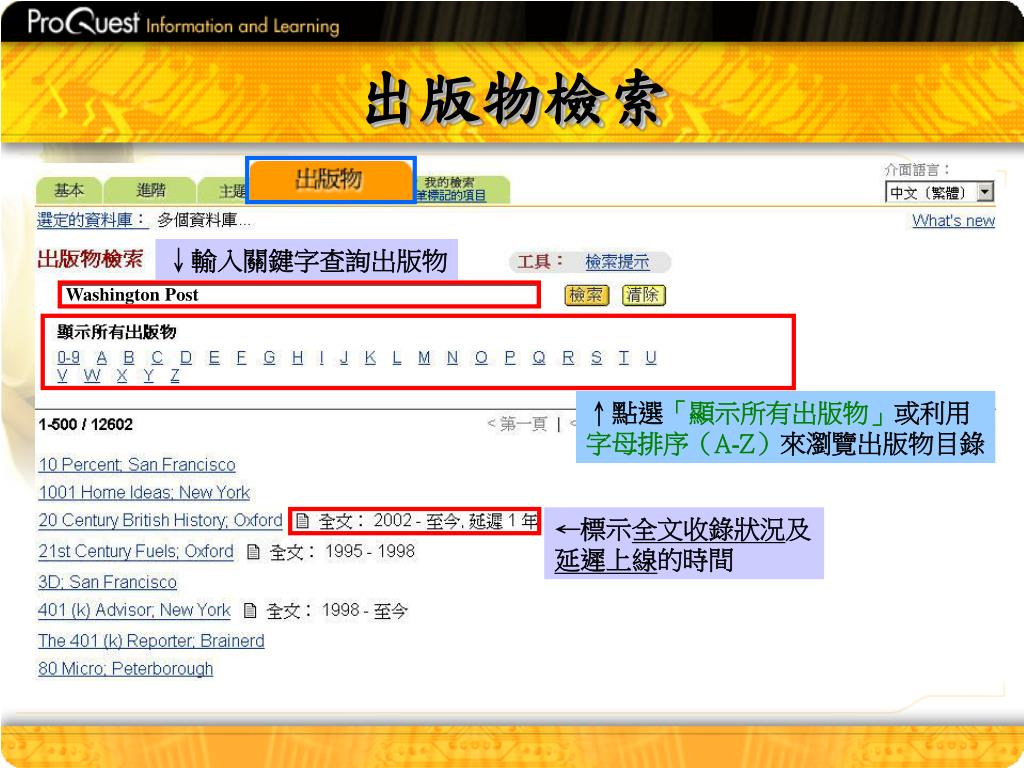Select the 顯示所有出版物 heading text
1024x768 pixels.
pyautogui.click(x=116, y=332)
